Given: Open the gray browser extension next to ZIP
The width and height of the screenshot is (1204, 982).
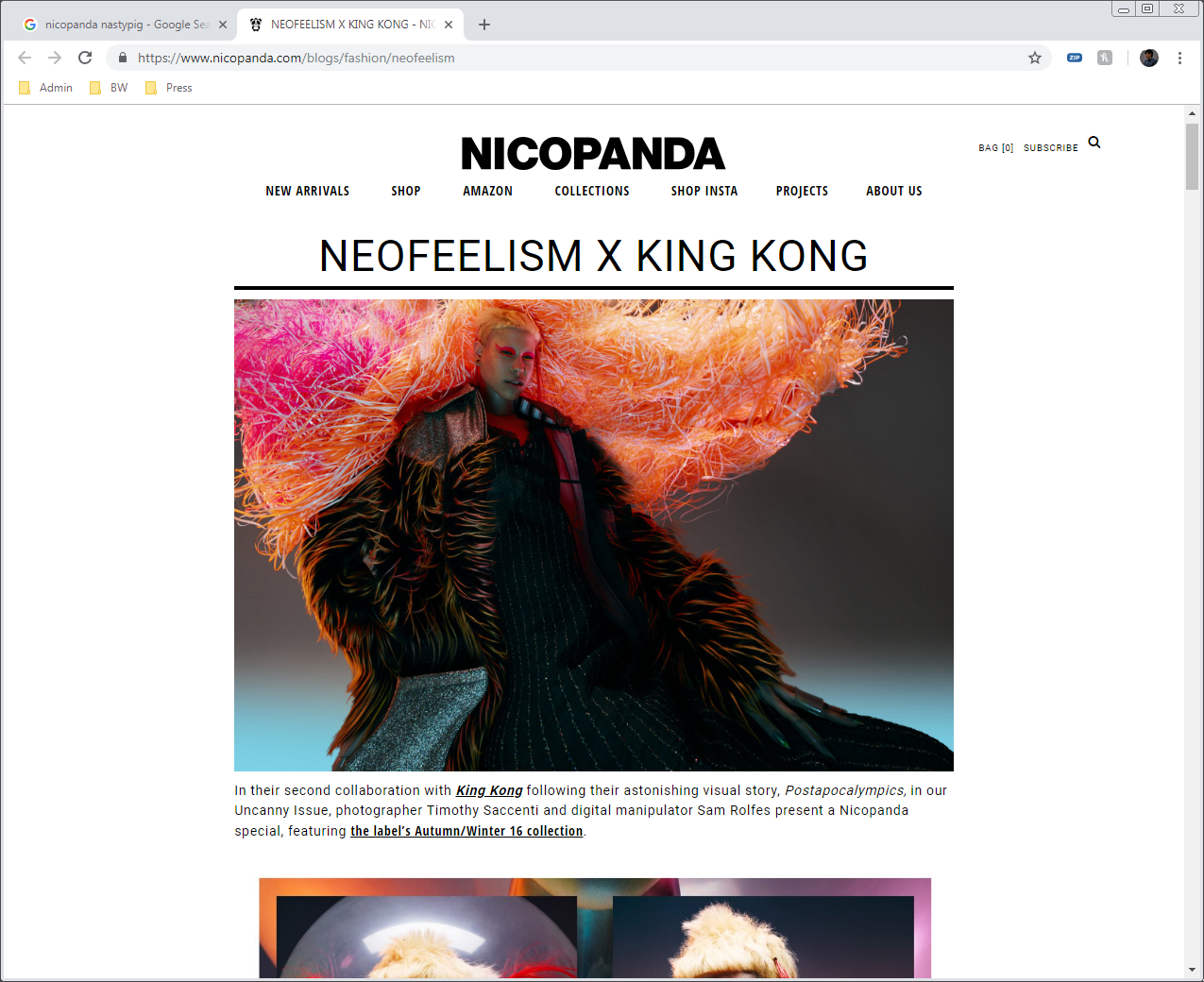Looking at the screenshot, I should point(1103,58).
